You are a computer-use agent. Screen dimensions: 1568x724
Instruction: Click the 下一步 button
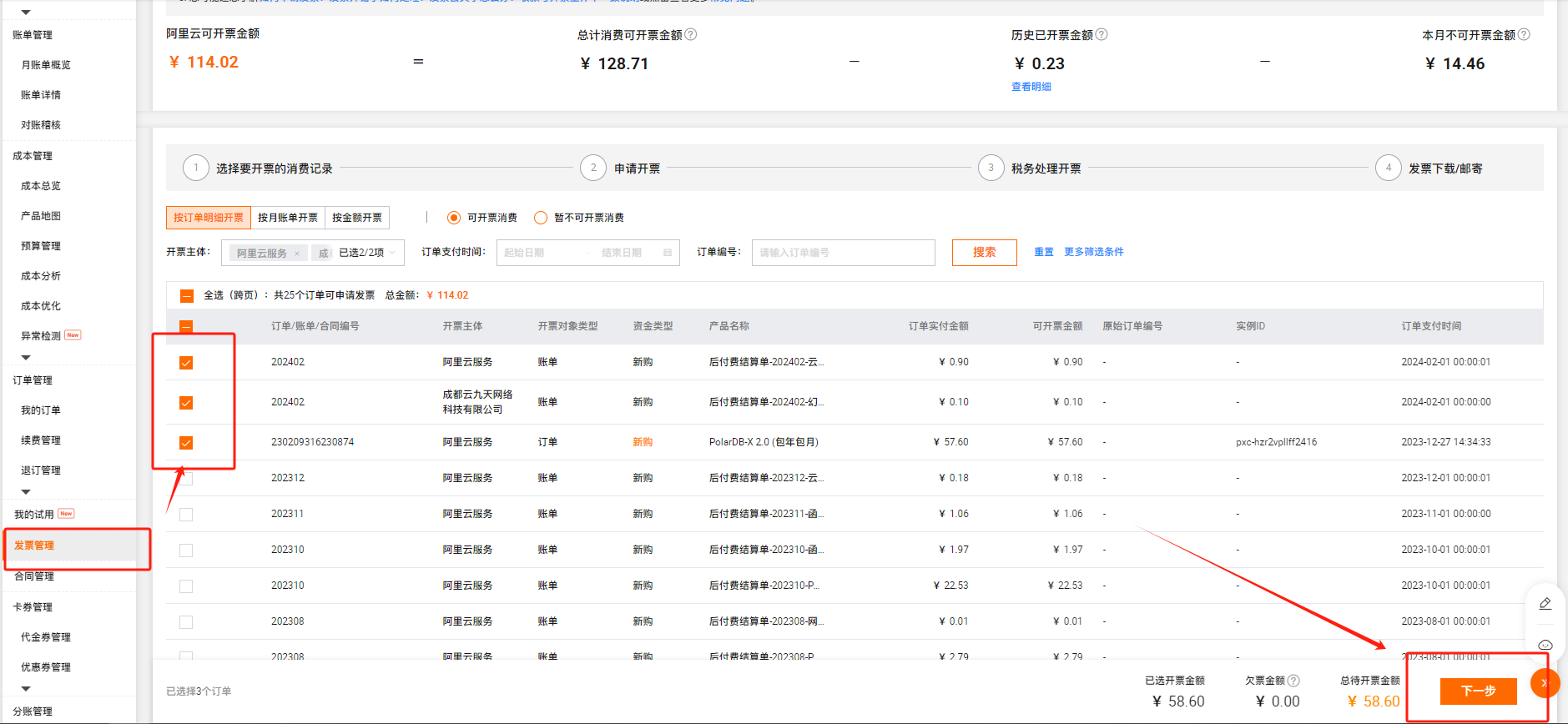[1478, 691]
